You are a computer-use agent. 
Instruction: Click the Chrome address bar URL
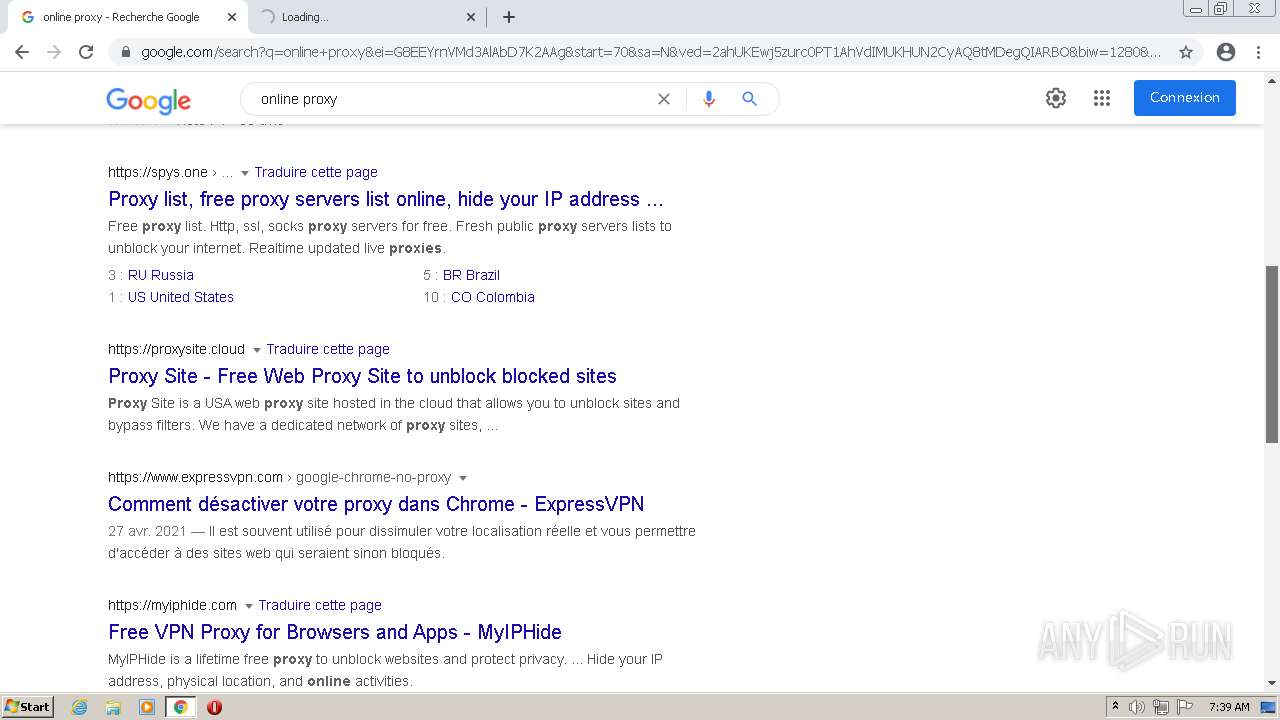(x=650, y=52)
